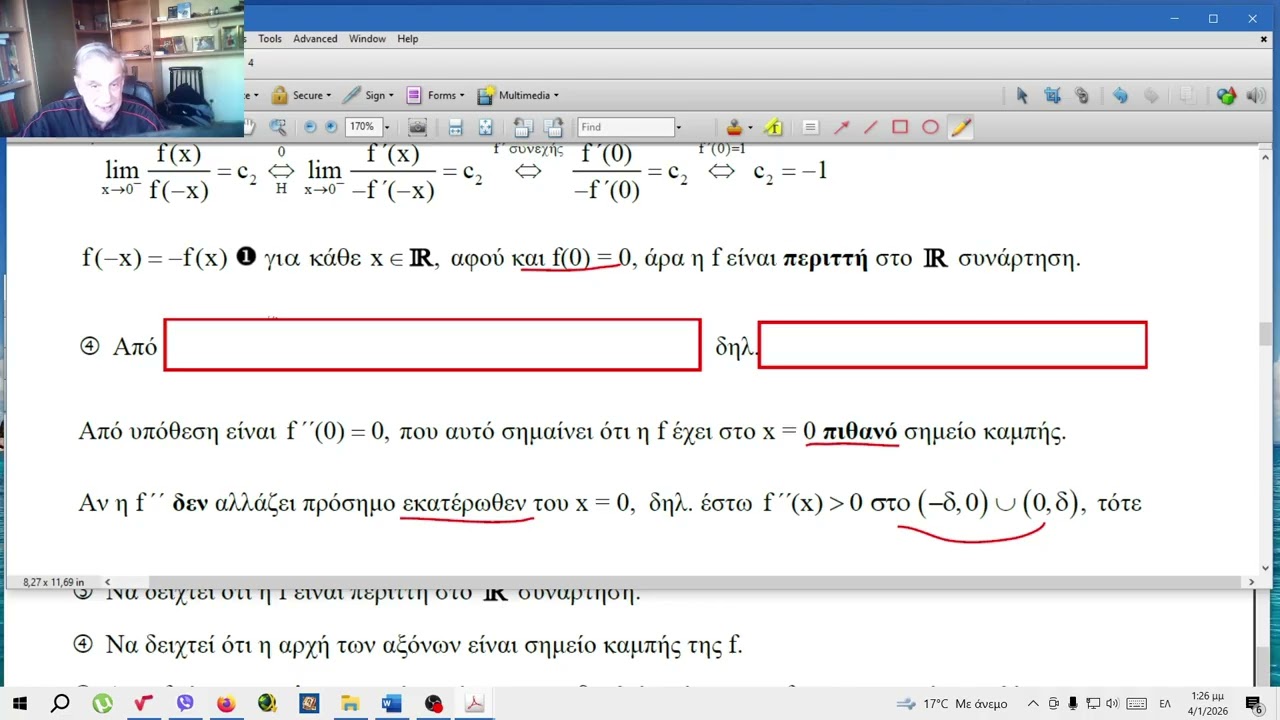Expand the Stamp tool dropdown arrow
The image size is (1280, 720).
click(x=750, y=128)
